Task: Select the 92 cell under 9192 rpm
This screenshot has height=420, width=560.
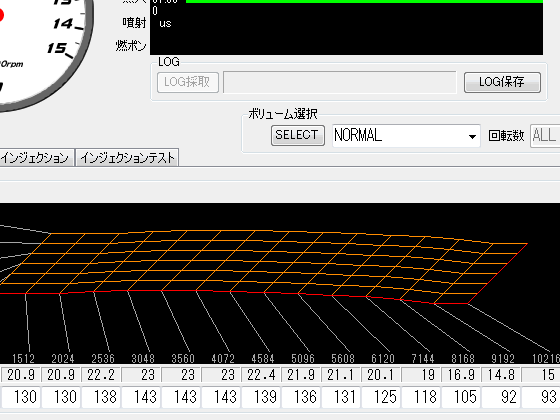Action: (501, 397)
